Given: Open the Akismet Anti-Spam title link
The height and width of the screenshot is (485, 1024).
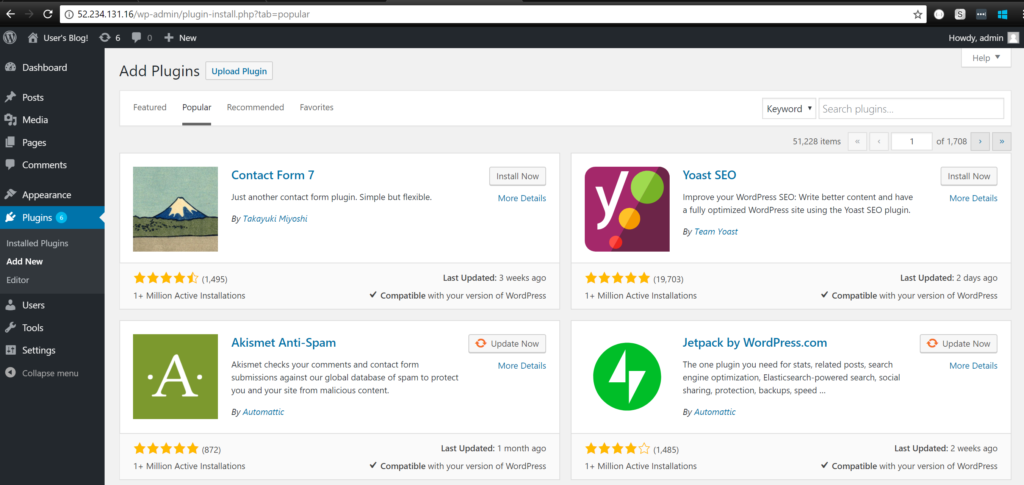Looking at the screenshot, I should coord(283,342).
